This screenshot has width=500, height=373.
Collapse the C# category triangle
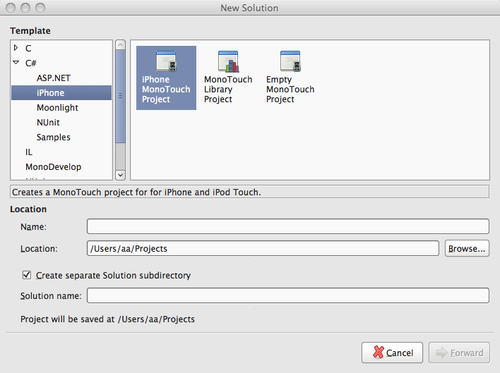click(16, 62)
